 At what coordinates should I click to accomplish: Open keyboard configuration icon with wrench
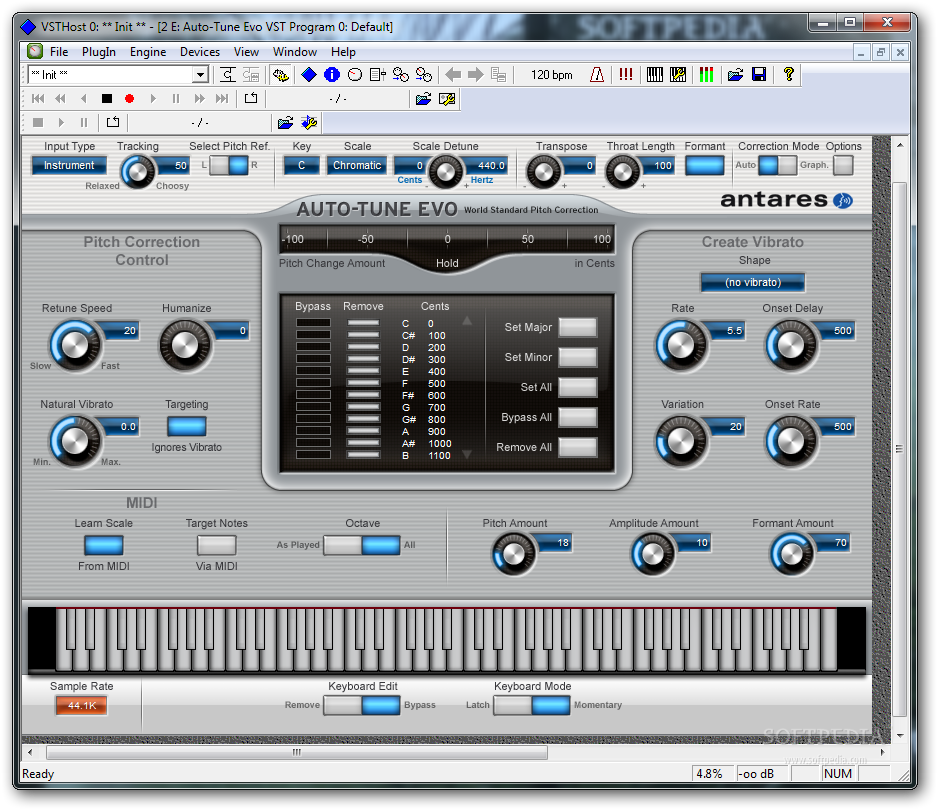pyautogui.click(x=678, y=75)
